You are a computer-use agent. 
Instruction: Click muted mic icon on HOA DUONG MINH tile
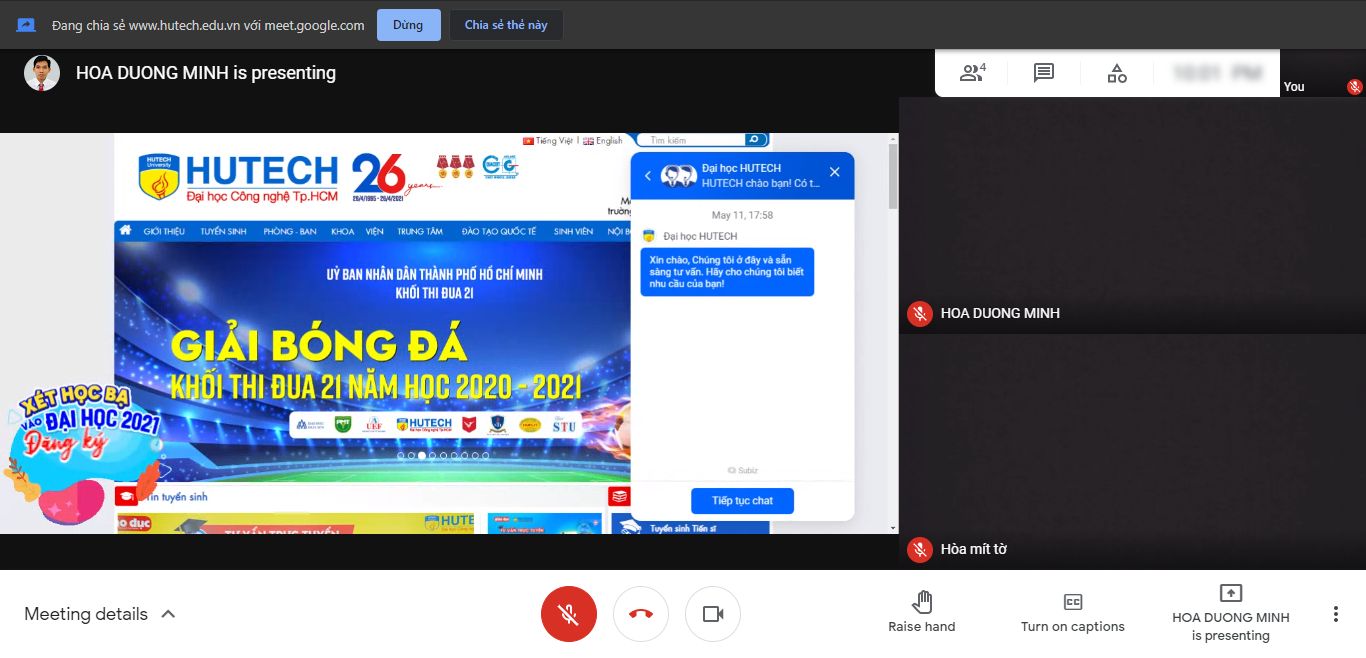pos(920,313)
